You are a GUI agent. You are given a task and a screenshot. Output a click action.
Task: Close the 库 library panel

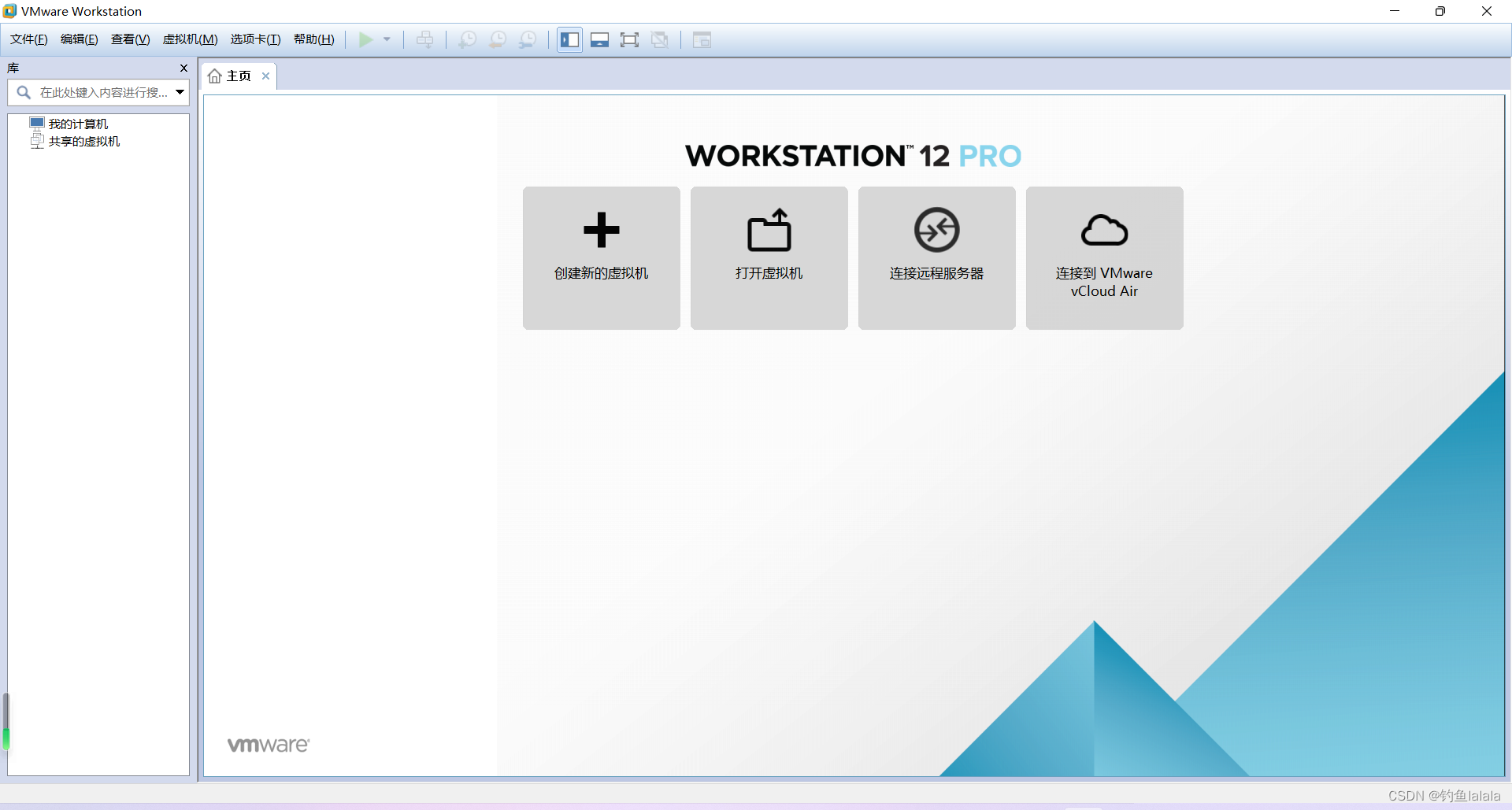click(x=183, y=68)
